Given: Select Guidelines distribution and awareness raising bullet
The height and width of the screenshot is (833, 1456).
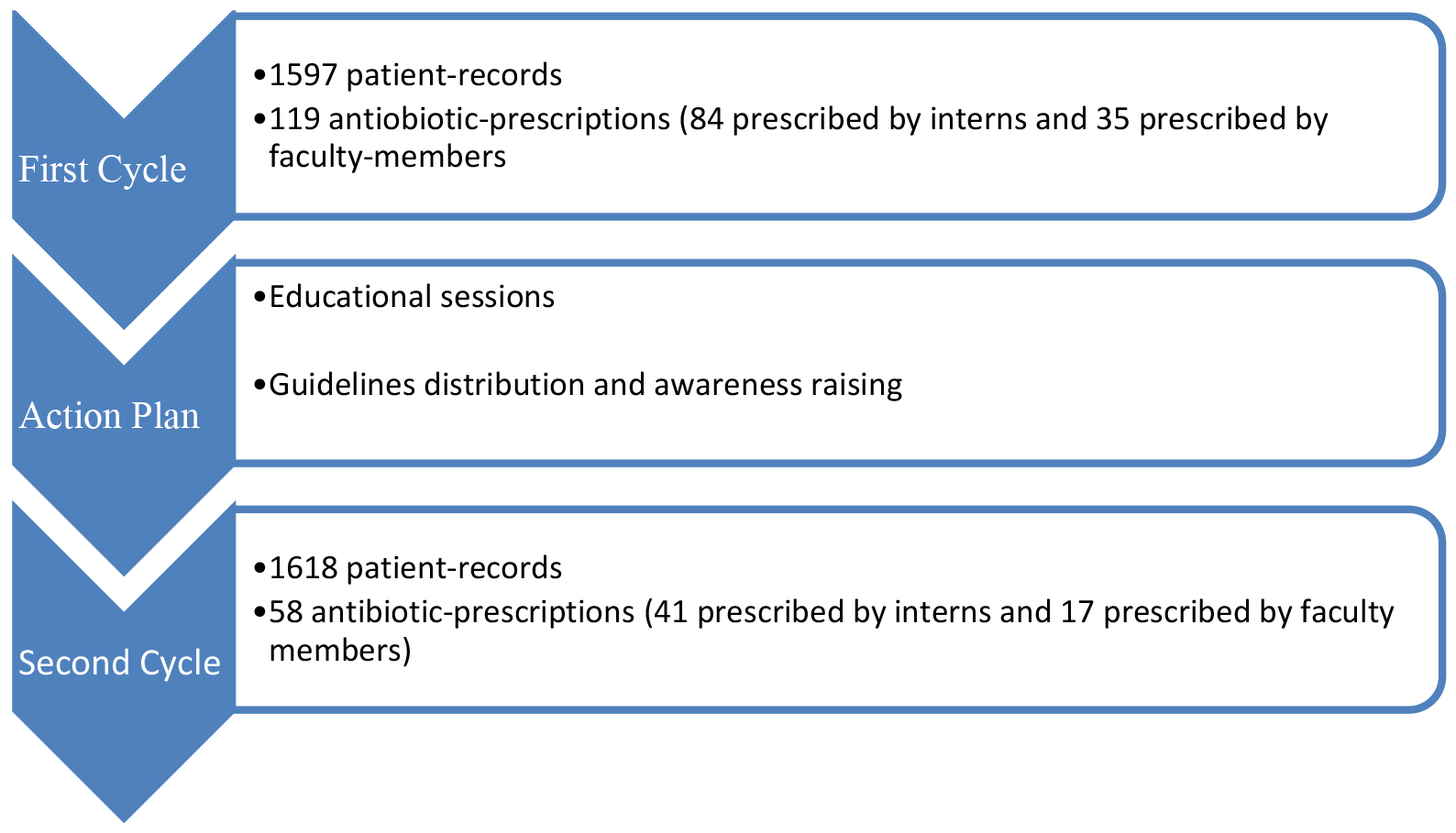Looking at the screenshot, I should point(578,385).
